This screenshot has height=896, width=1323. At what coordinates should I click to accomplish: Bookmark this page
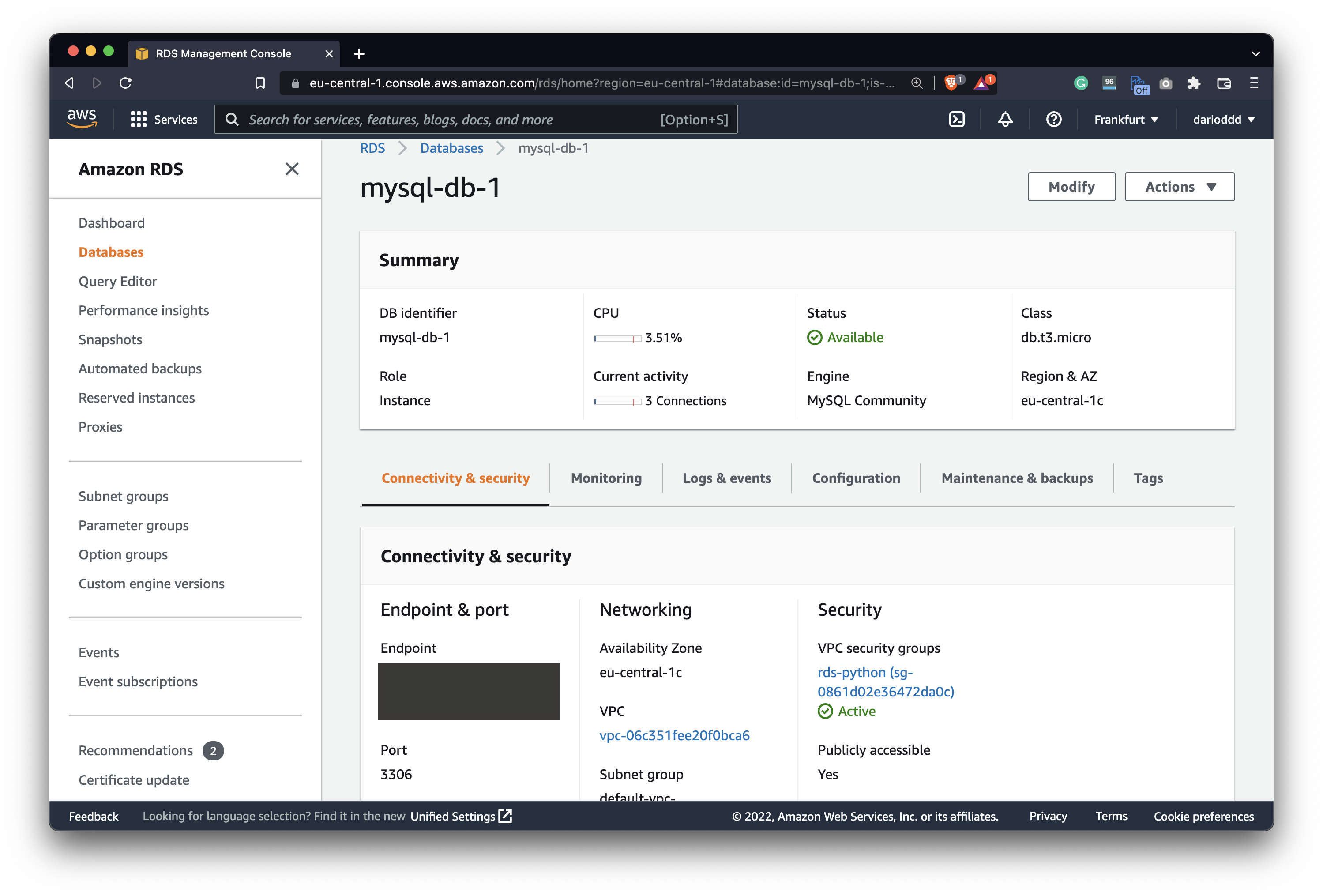260,83
